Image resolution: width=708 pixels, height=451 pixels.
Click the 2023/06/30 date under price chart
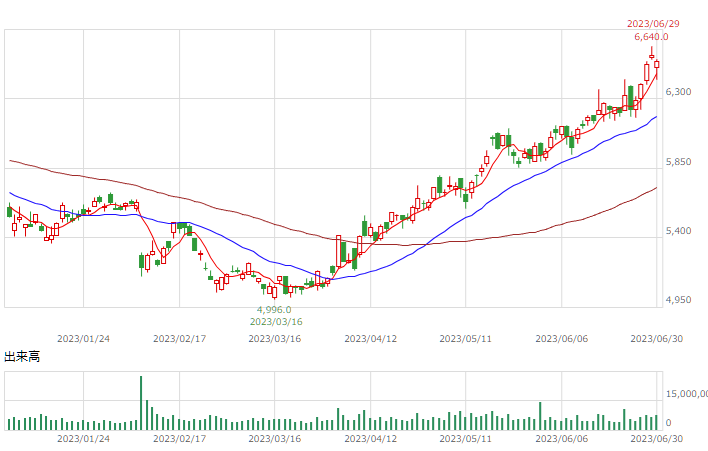[657, 339]
